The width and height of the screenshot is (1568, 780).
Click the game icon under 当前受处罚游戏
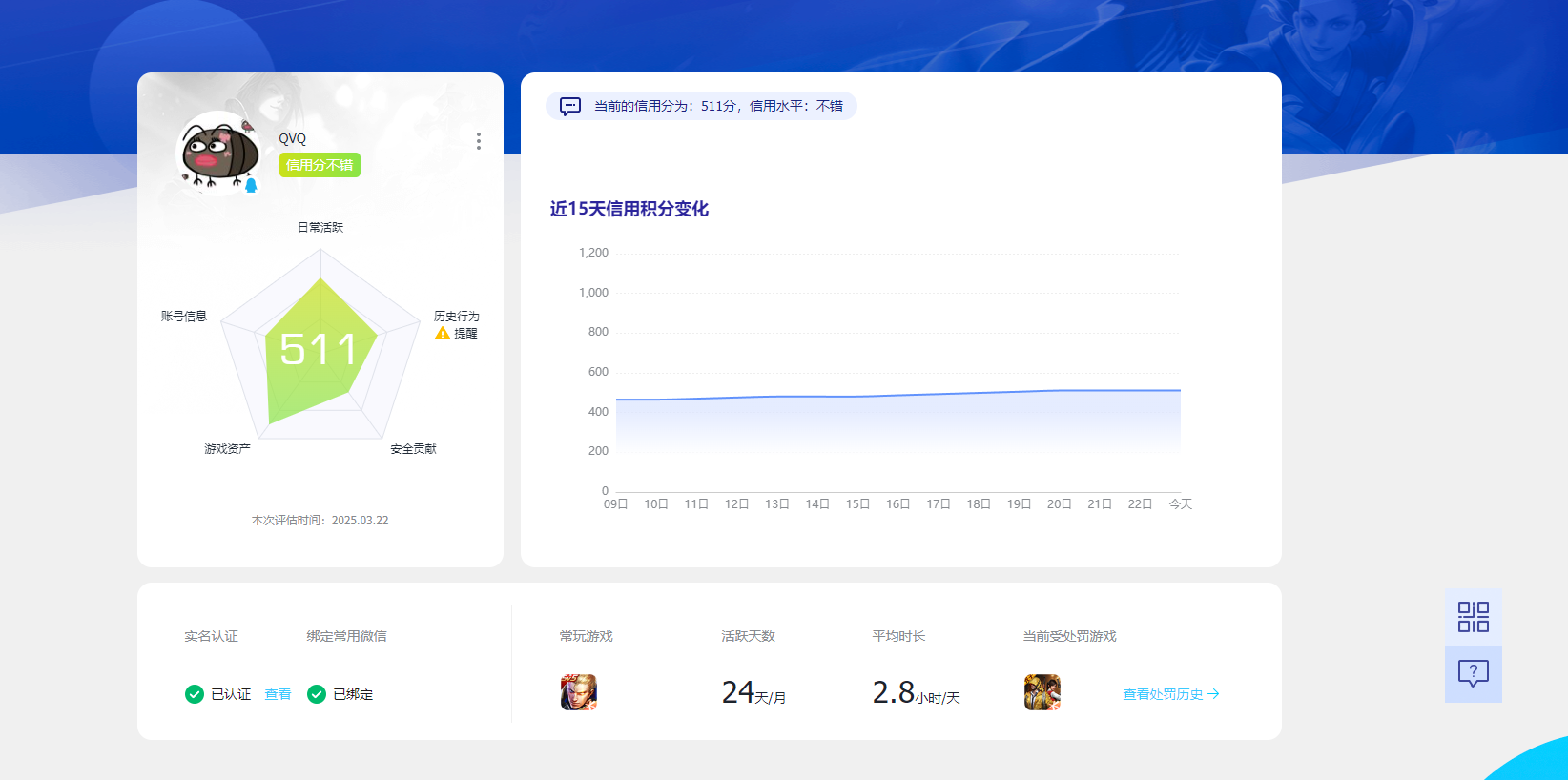coord(1042,692)
